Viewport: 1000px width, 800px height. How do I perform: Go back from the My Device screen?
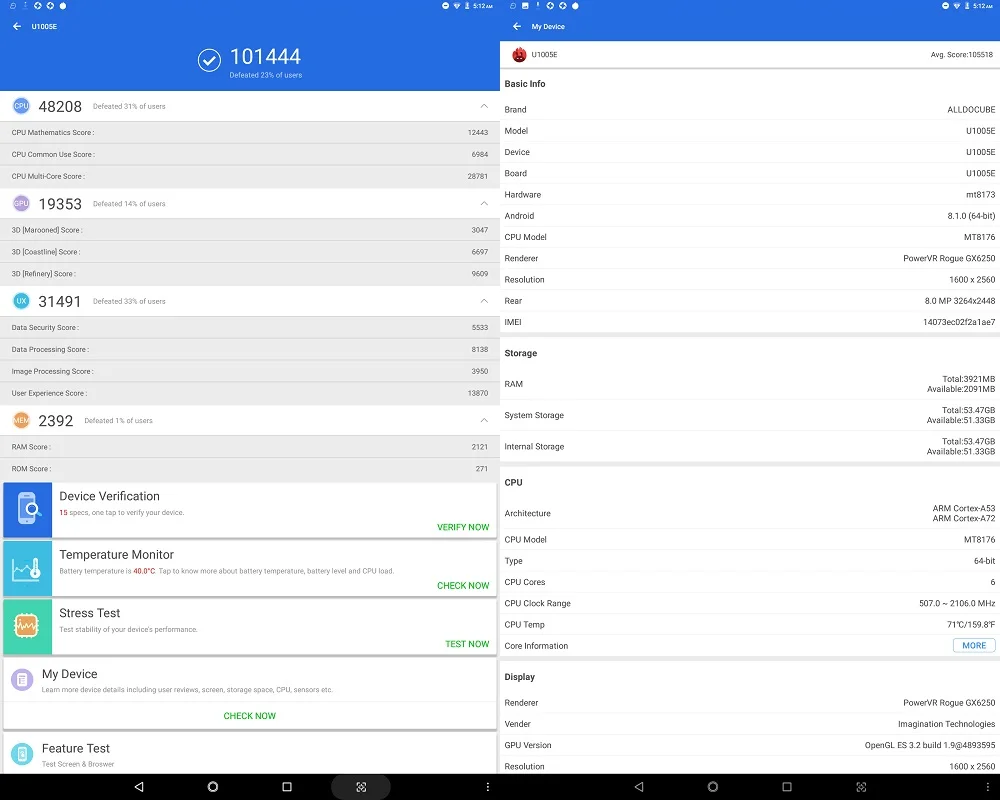click(517, 26)
